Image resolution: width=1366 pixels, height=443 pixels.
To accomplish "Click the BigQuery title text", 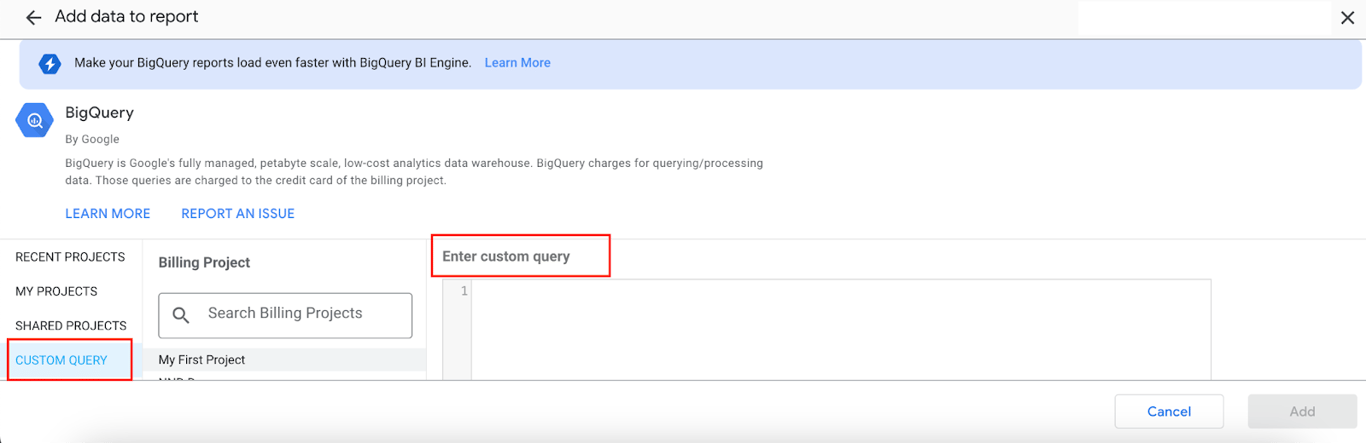I will click(99, 112).
